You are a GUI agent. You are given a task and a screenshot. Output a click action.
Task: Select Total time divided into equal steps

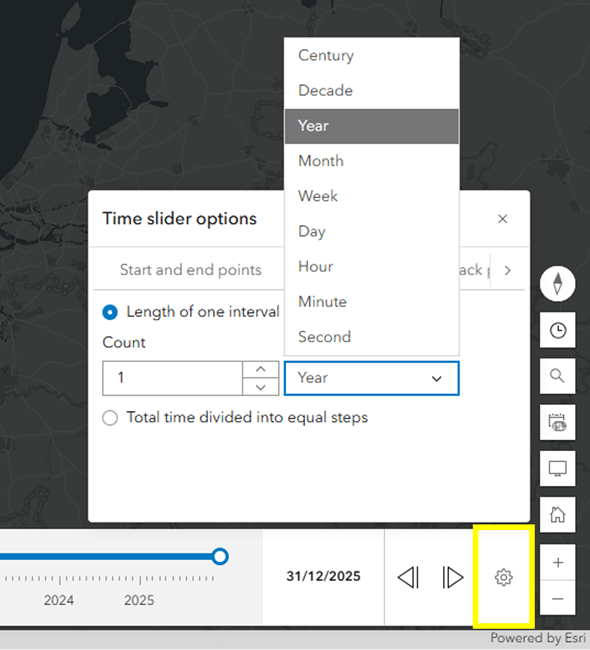(x=110, y=418)
